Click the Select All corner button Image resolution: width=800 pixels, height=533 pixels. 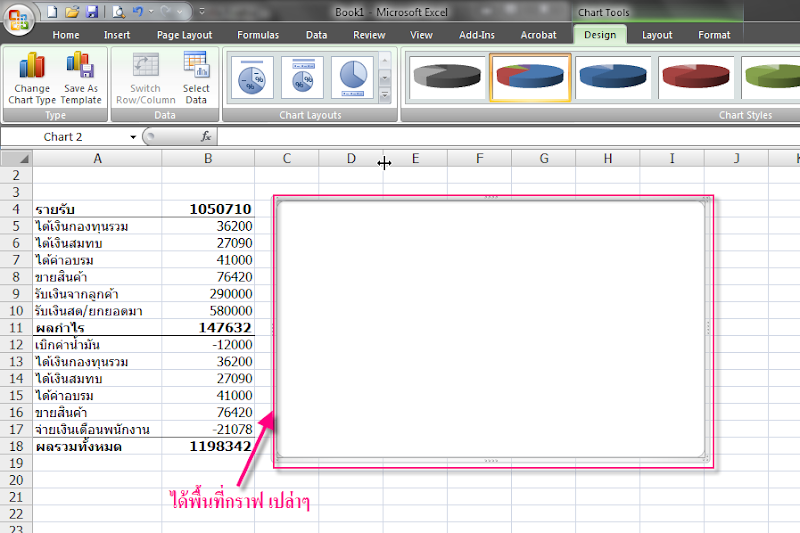pyautogui.click(x=17, y=158)
